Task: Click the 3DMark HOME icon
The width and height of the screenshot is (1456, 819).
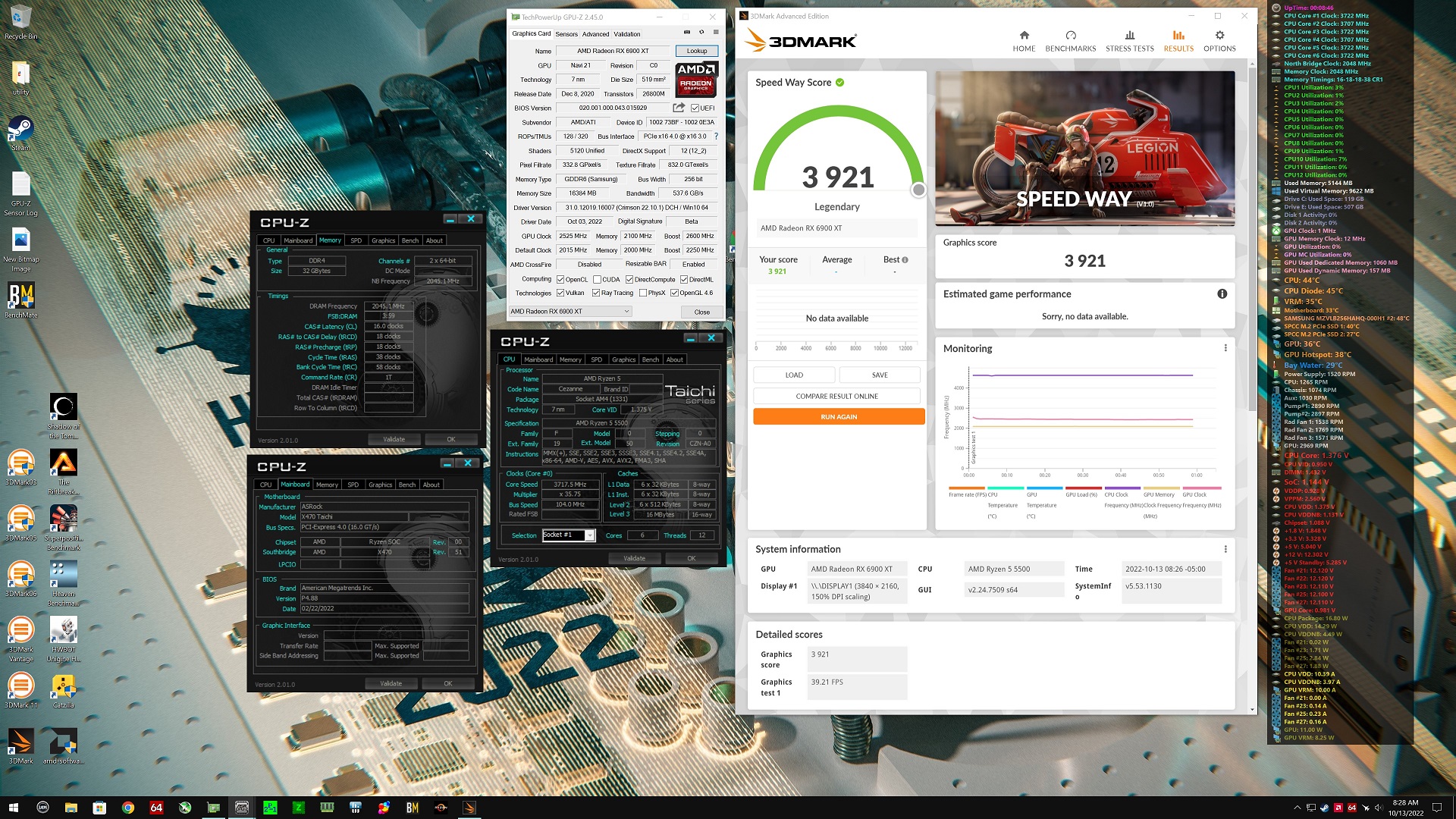Action: tap(1023, 38)
